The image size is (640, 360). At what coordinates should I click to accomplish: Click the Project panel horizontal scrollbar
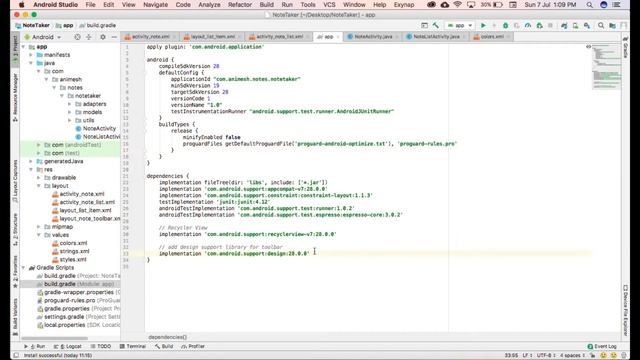click(55, 338)
